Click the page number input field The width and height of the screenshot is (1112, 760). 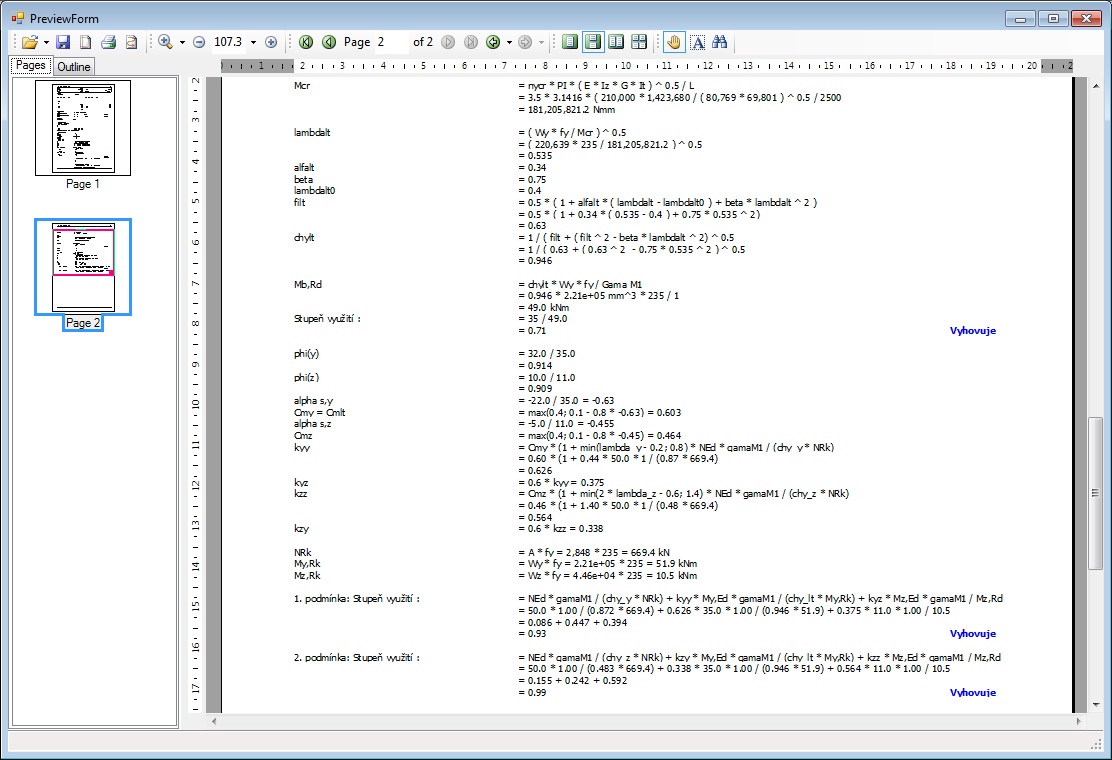coord(390,42)
